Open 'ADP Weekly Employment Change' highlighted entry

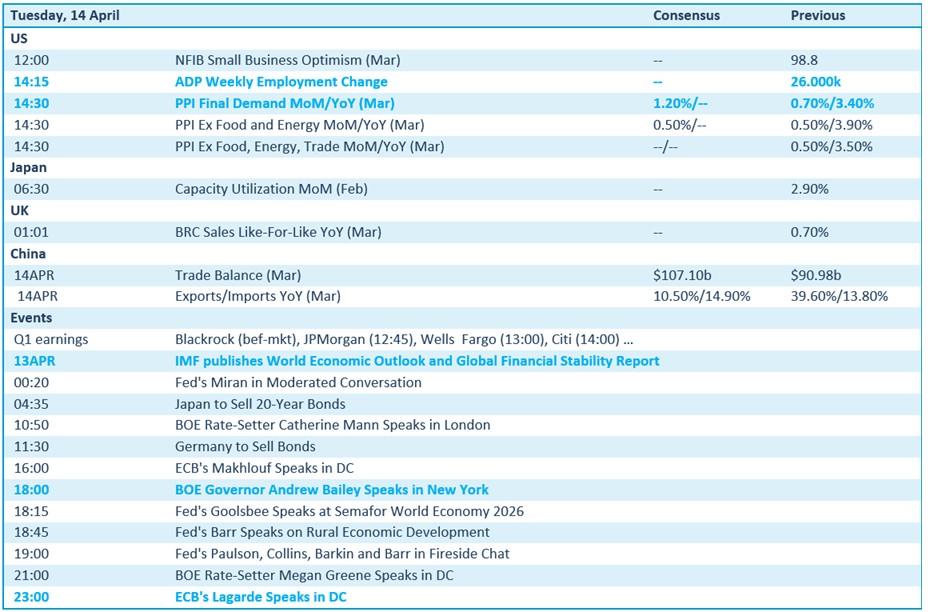coord(281,82)
